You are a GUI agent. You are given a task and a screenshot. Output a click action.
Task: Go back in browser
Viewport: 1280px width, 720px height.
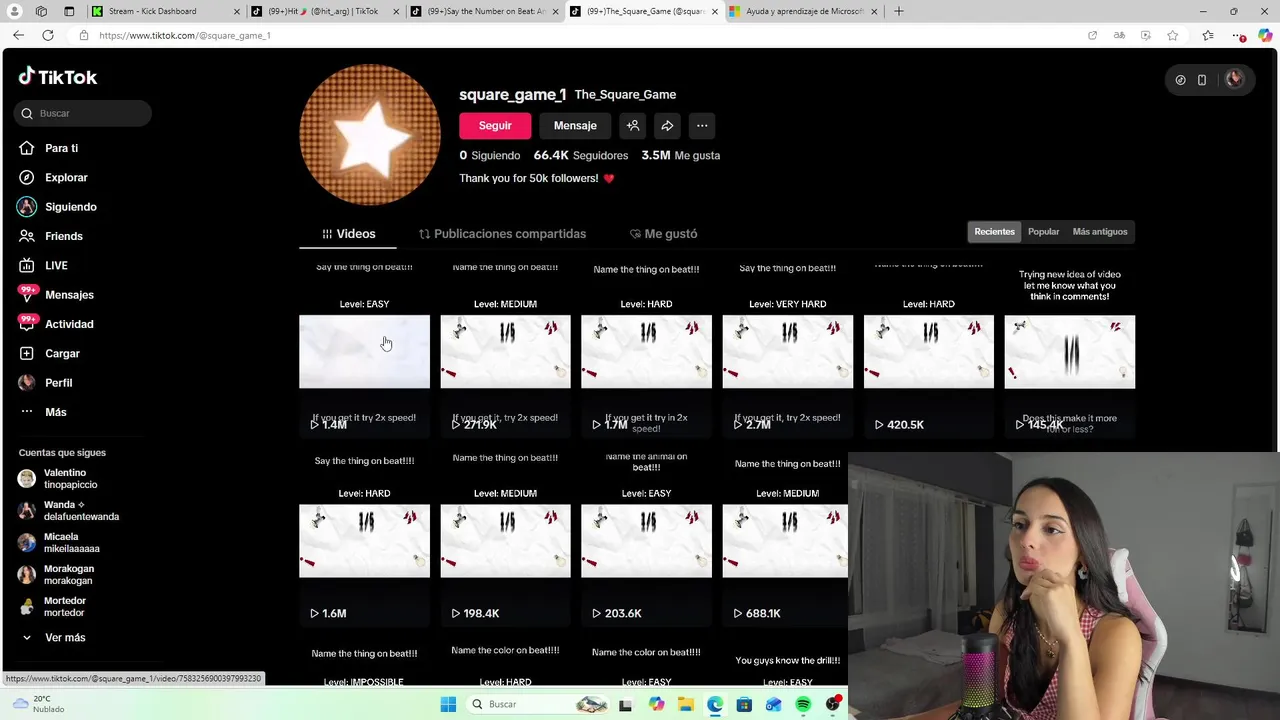(18, 35)
